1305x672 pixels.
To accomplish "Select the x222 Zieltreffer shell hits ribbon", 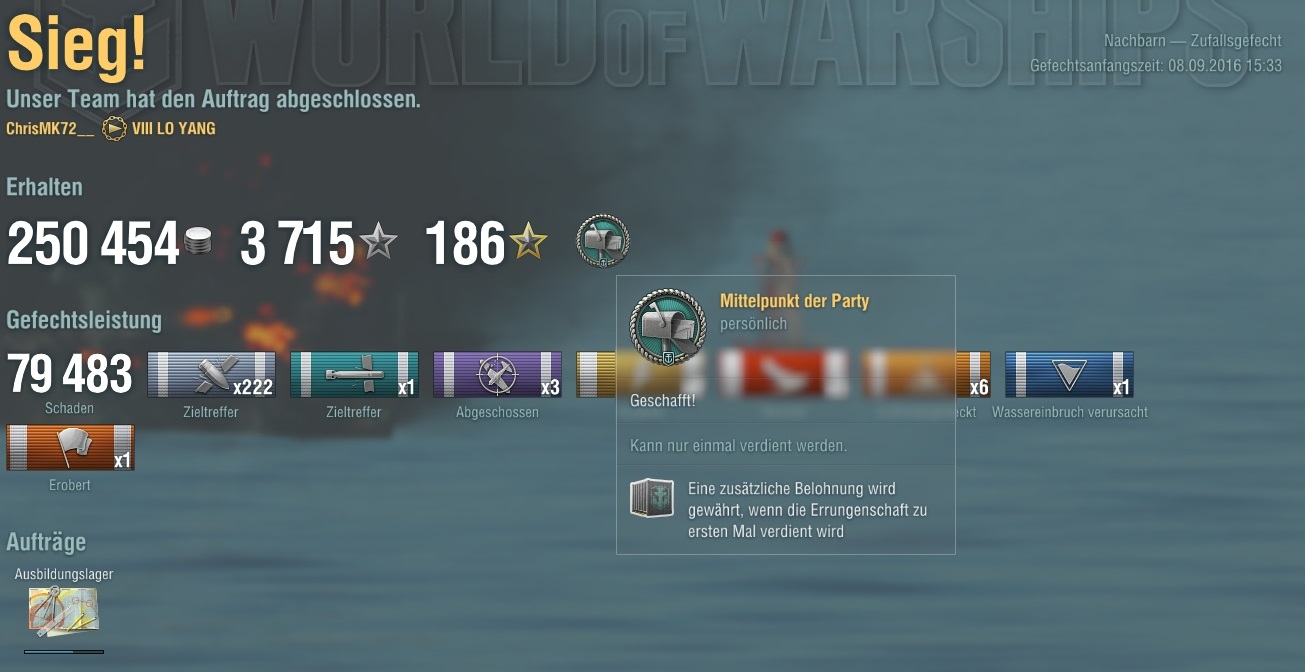I will [211, 374].
